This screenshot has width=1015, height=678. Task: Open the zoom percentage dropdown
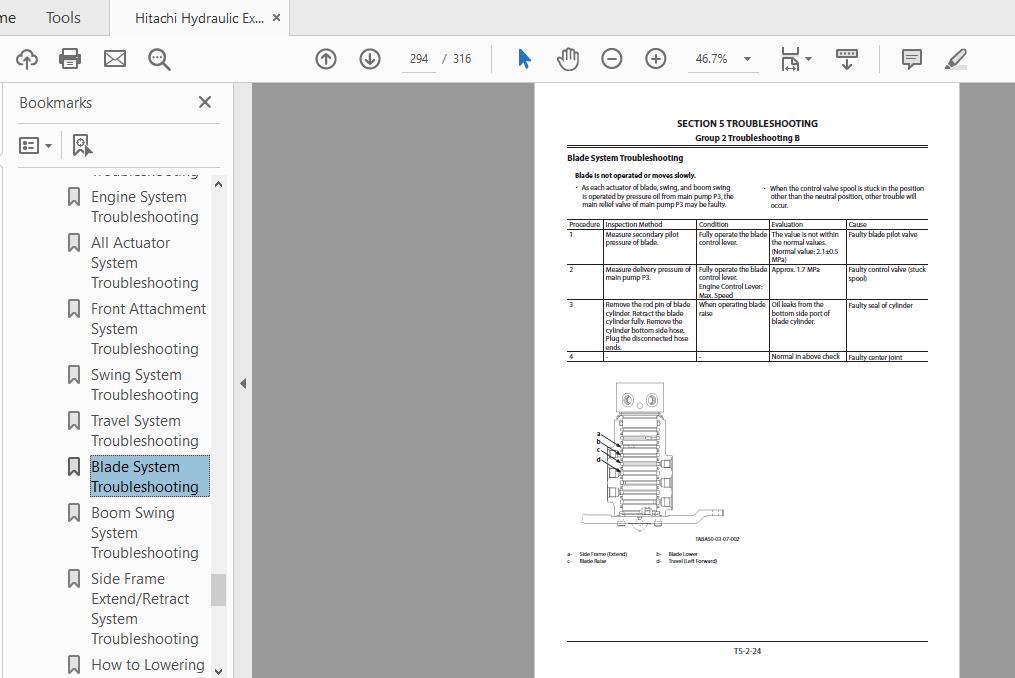747,59
